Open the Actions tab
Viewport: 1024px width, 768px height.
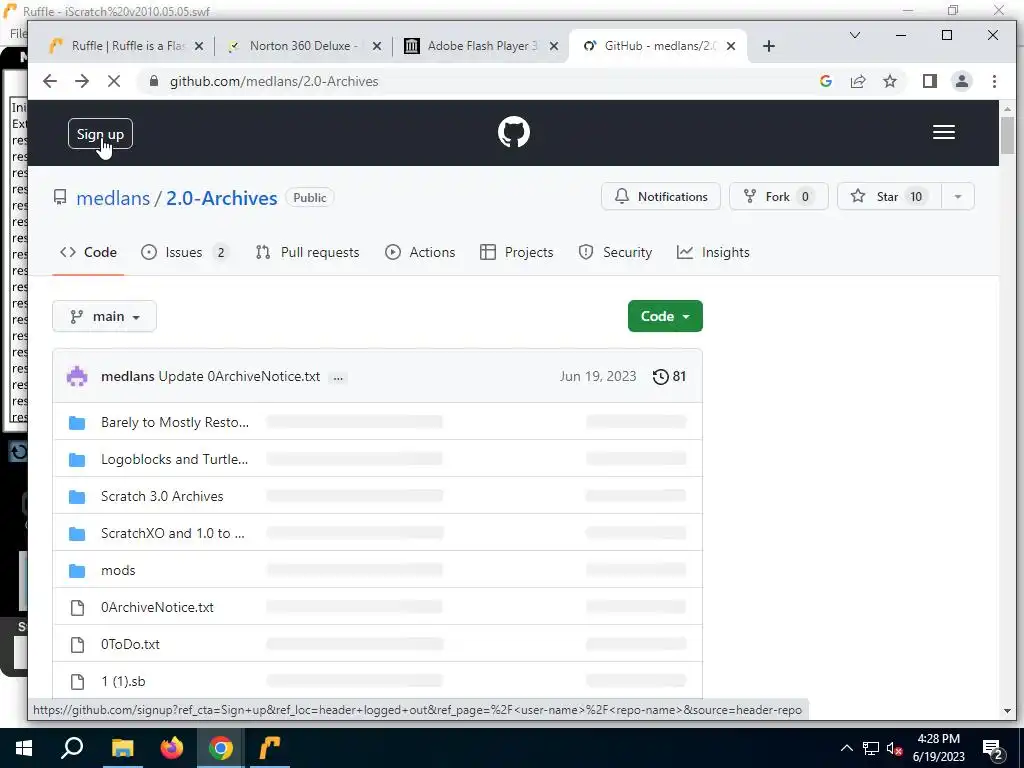coord(420,252)
